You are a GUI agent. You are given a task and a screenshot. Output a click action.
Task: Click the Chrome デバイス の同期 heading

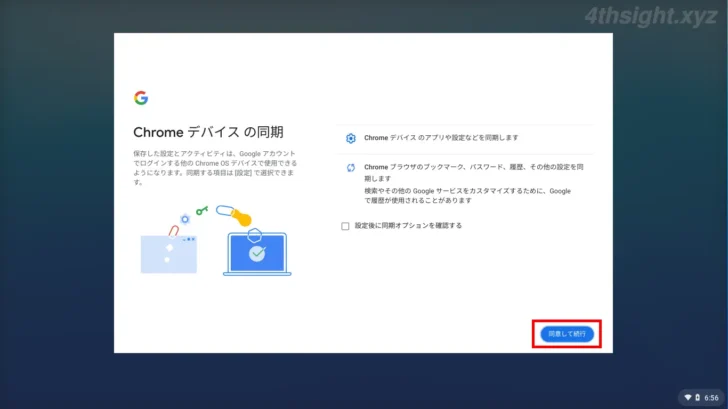(208, 132)
